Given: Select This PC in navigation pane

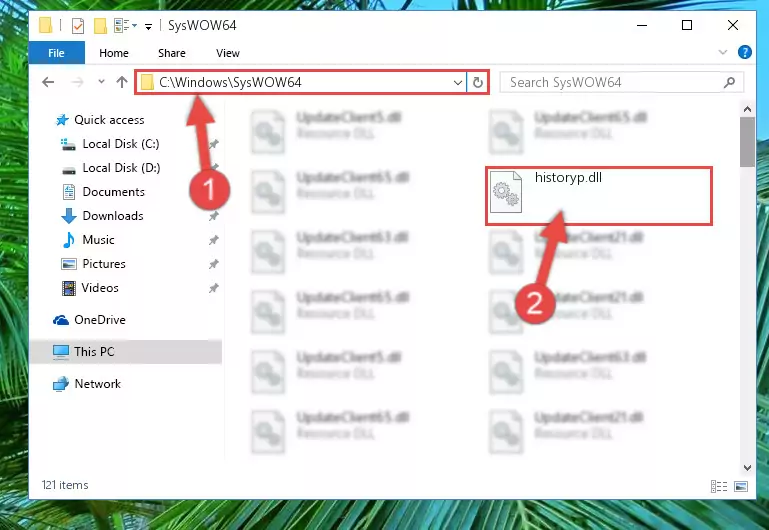Looking at the screenshot, I should 94,352.
